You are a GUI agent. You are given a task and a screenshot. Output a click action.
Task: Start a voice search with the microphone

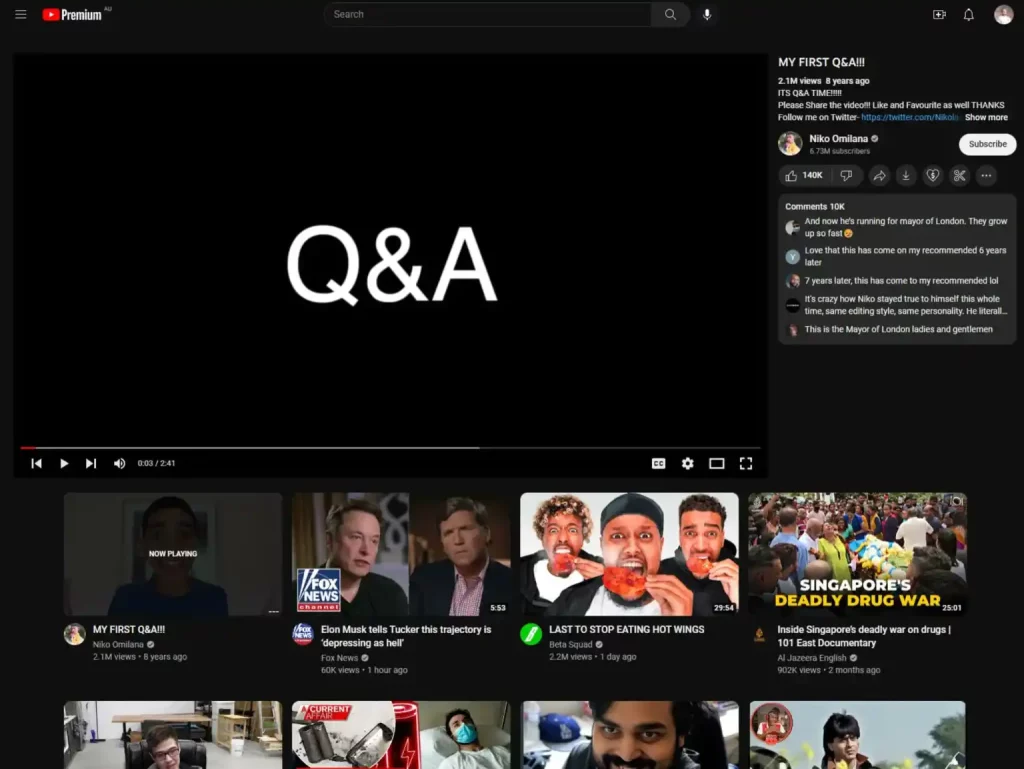pos(707,15)
